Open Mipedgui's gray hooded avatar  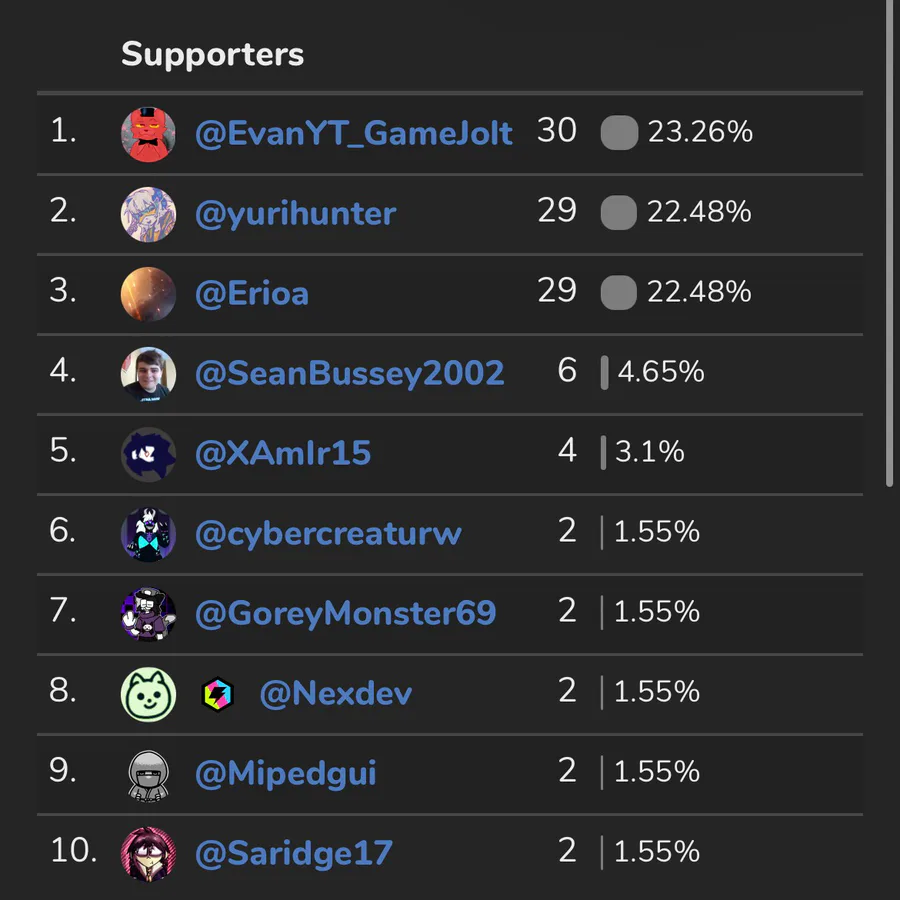pos(148,773)
